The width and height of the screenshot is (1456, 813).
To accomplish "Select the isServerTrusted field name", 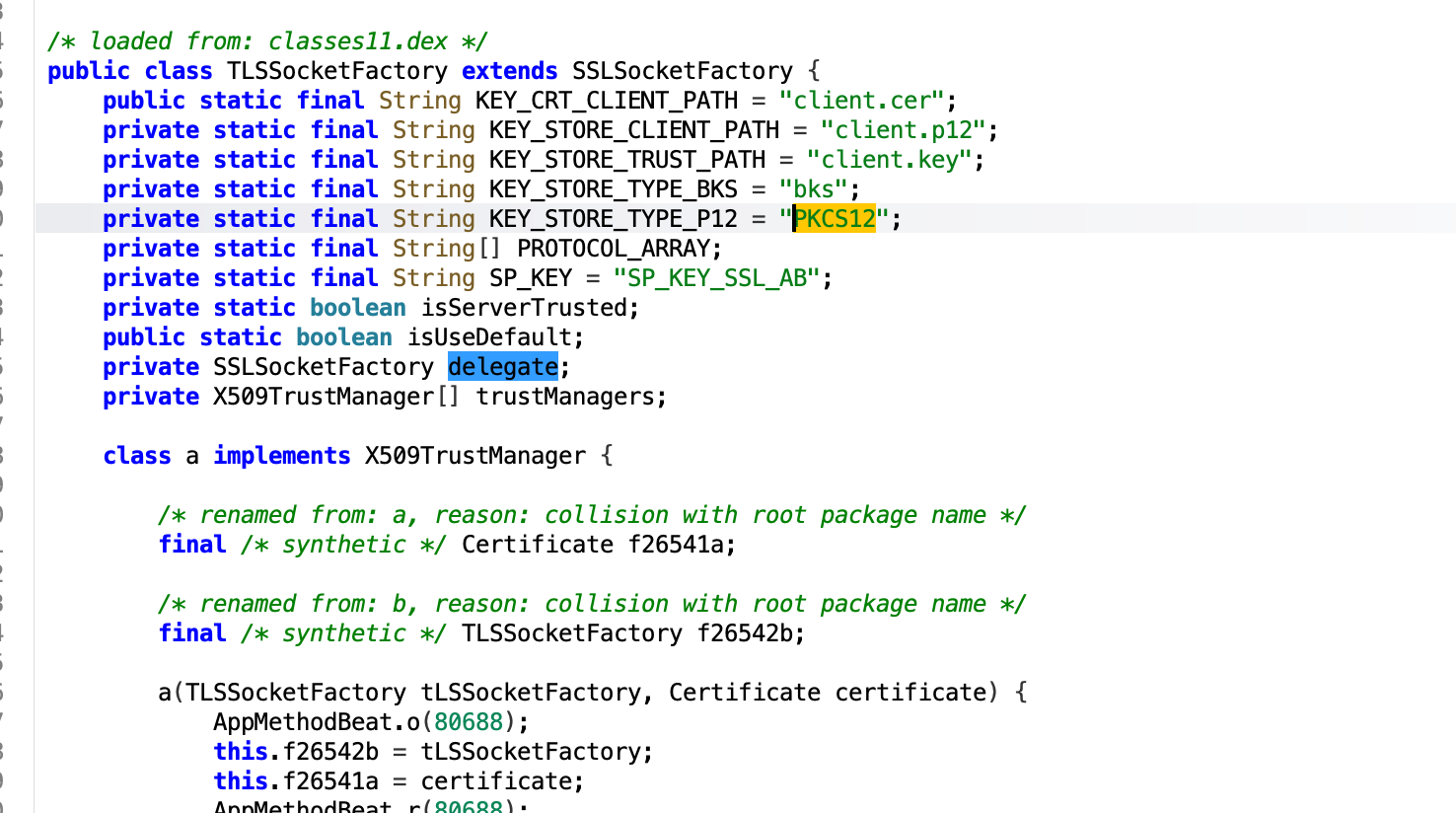I will (524, 308).
